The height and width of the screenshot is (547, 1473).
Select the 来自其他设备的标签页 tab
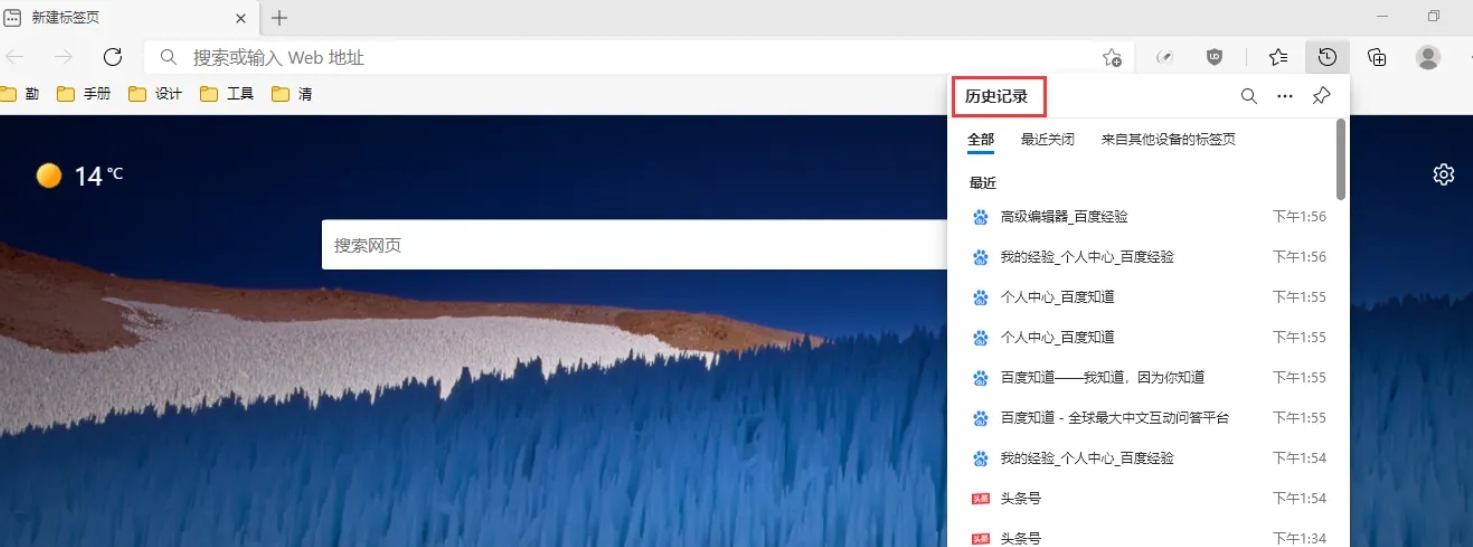point(1168,139)
